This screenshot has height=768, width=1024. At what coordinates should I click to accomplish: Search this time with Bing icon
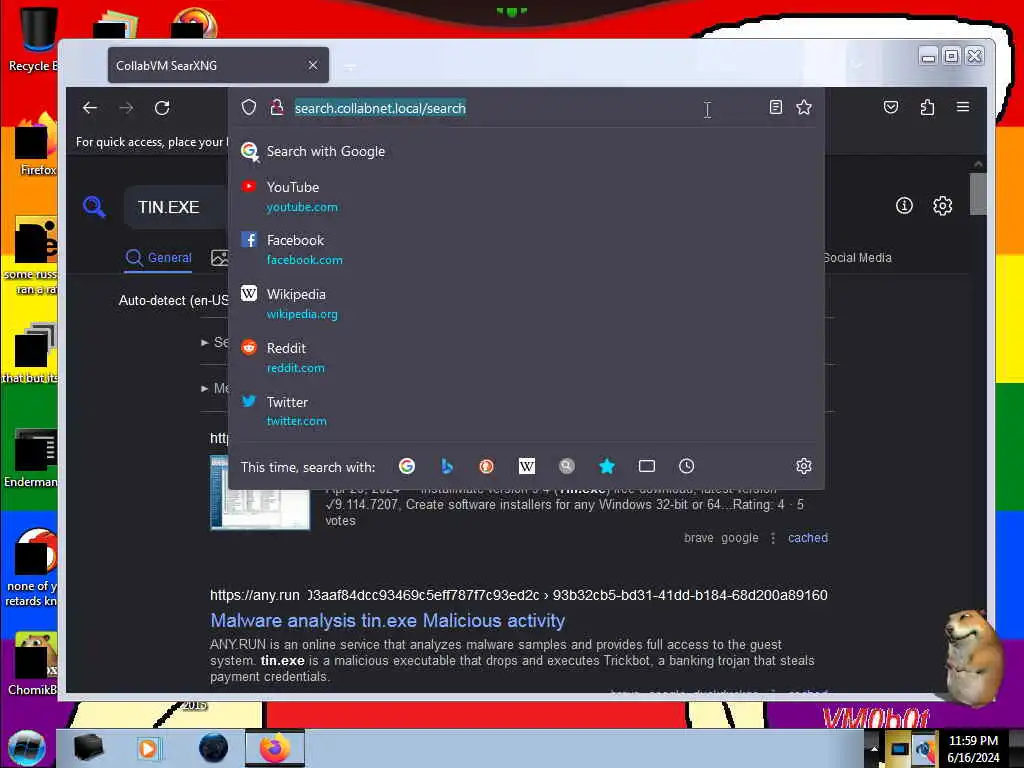coord(447,466)
